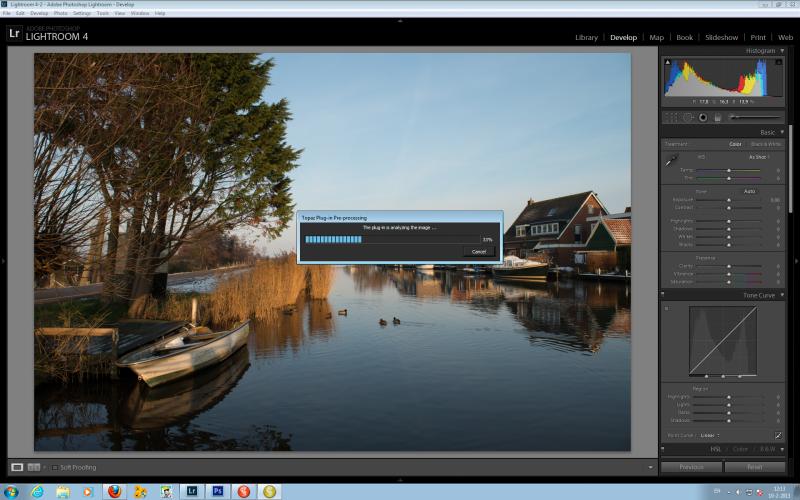This screenshot has width=800, height=500.
Task: Open the toolbar options dropdown arrow
Action: point(650,467)
